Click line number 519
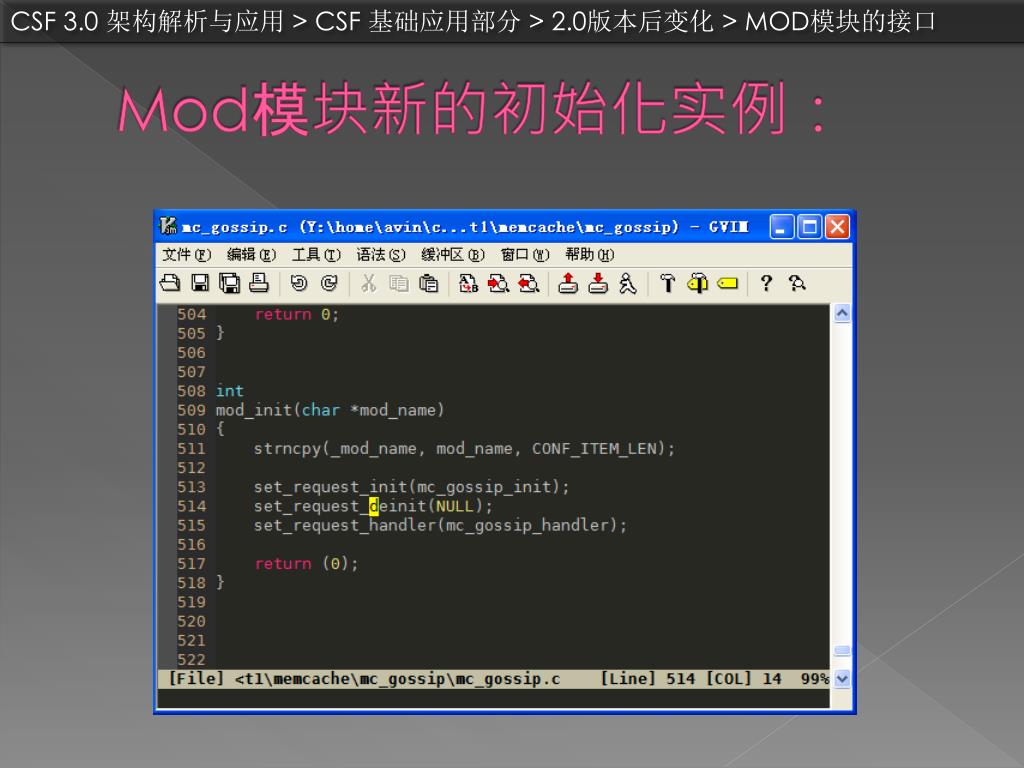The width and height of the screenshot is (1024, 768). tap(191, 602)
